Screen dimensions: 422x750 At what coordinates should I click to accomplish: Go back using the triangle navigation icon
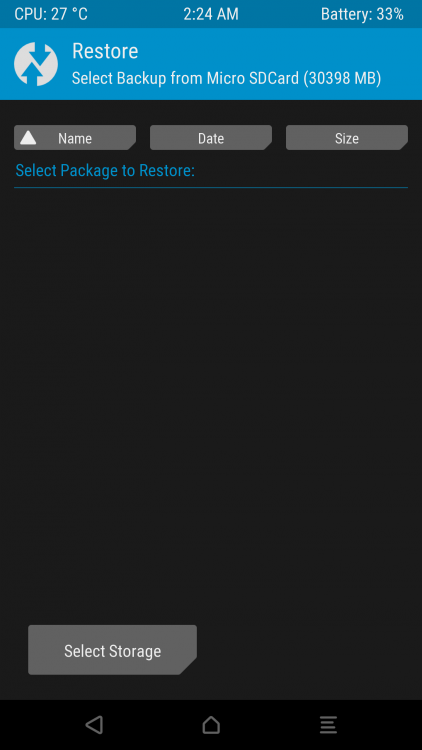pos(94,725)
